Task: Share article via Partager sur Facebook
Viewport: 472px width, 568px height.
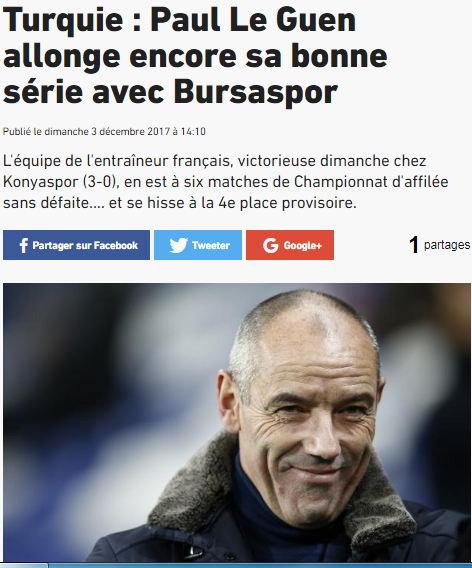Action: pos(76,245)
